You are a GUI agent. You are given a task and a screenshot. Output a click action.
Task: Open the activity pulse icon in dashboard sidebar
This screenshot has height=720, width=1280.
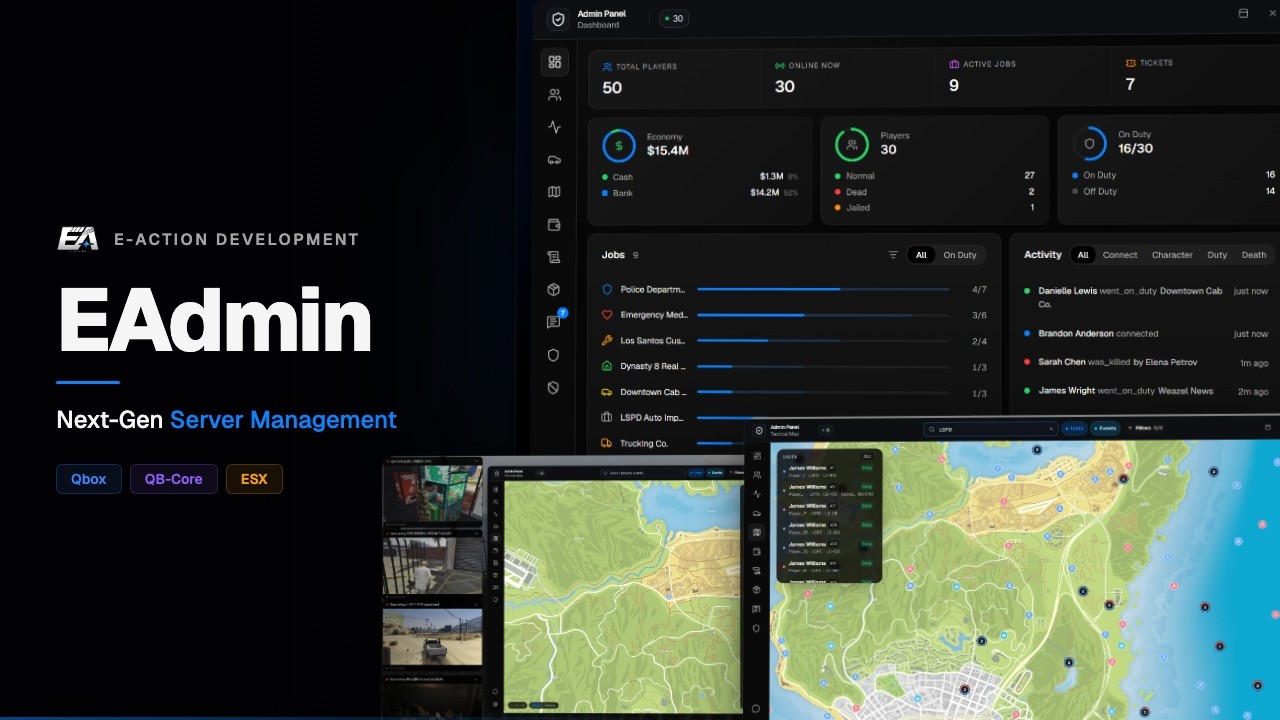555,127
